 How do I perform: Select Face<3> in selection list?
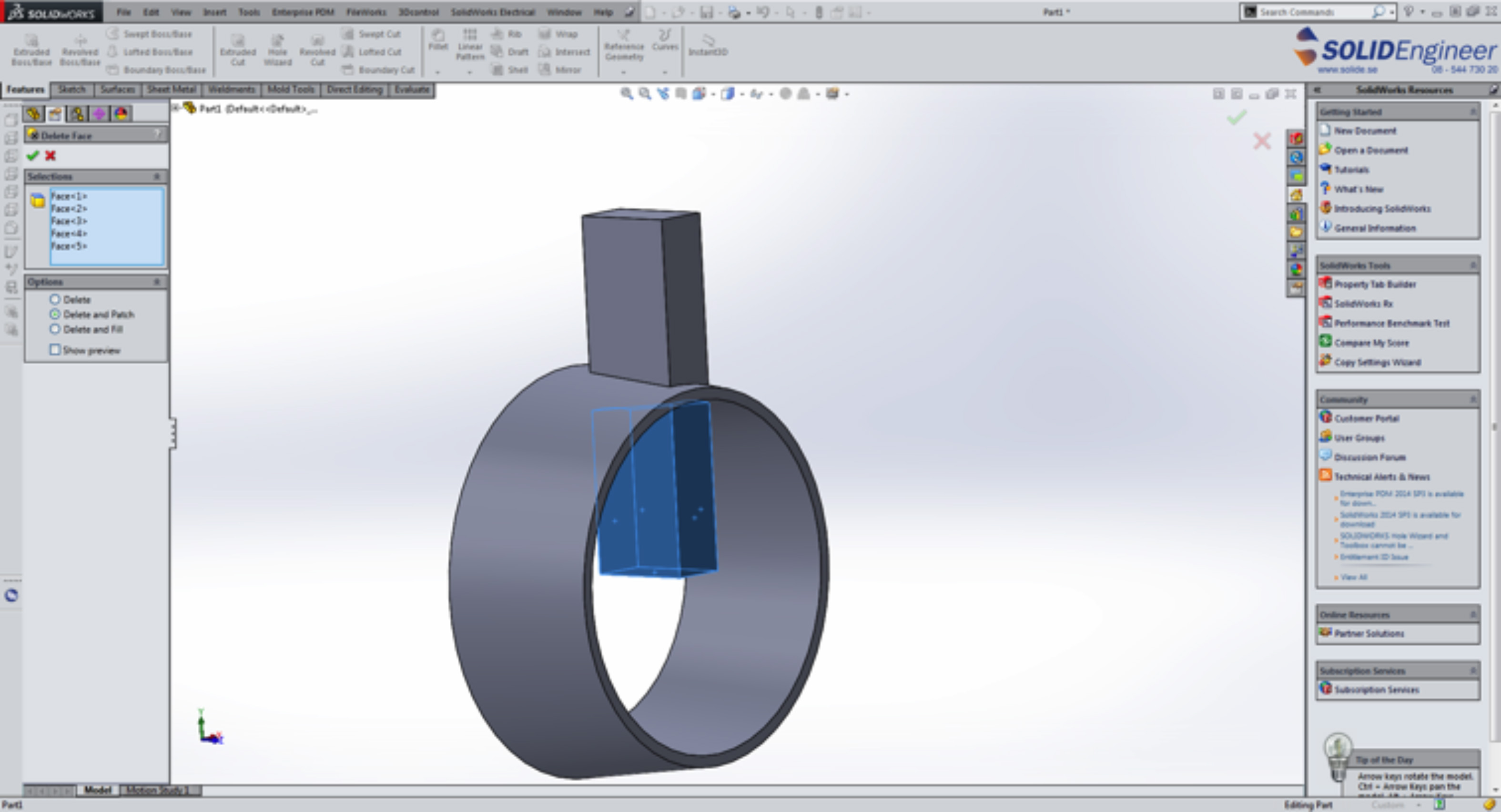coord(70,221)
